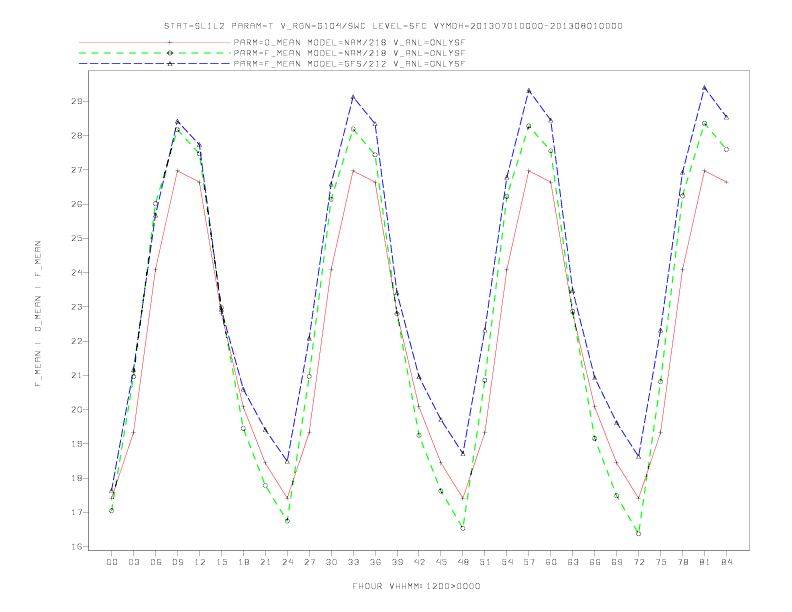Click y-axis tick label 21
792x612 pixels.
[x=77, y=375]
